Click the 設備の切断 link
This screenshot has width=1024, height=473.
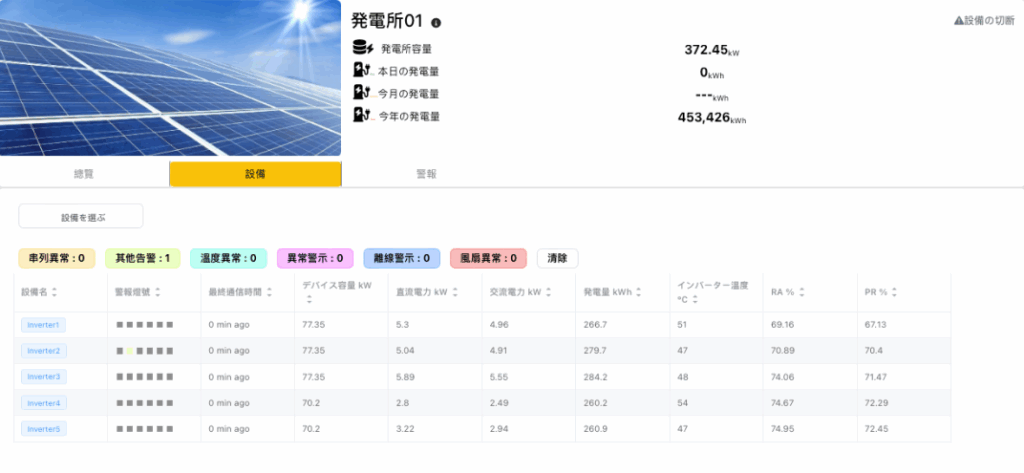click(984, 21)
